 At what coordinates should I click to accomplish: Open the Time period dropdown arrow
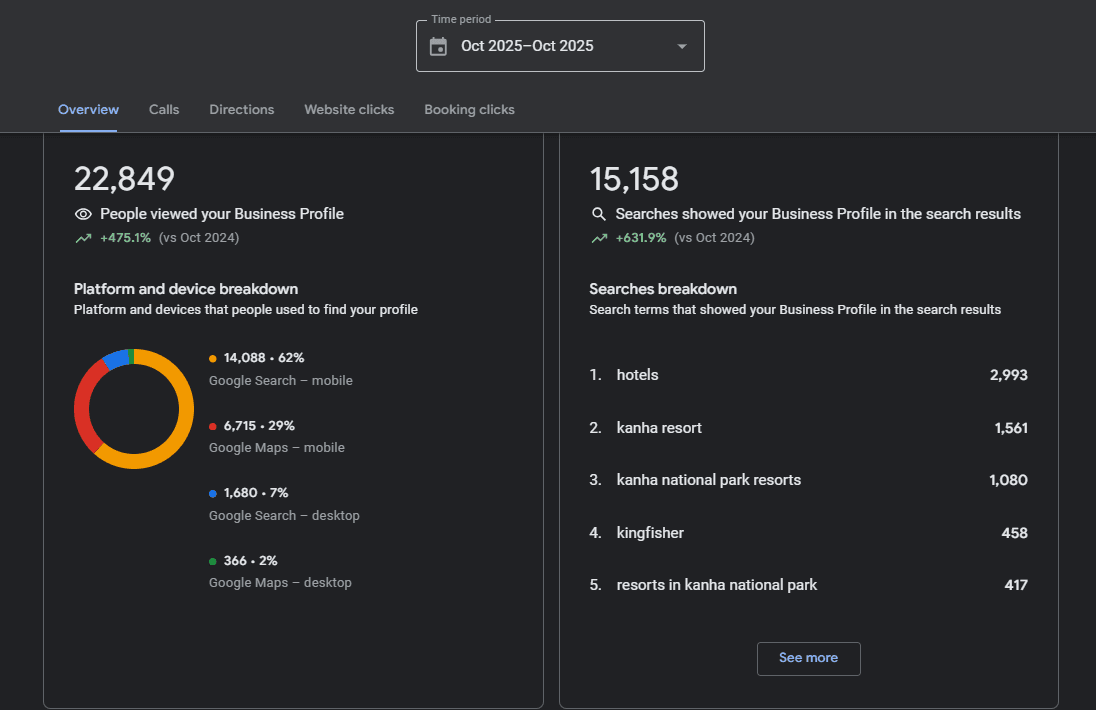pos(682,46)
